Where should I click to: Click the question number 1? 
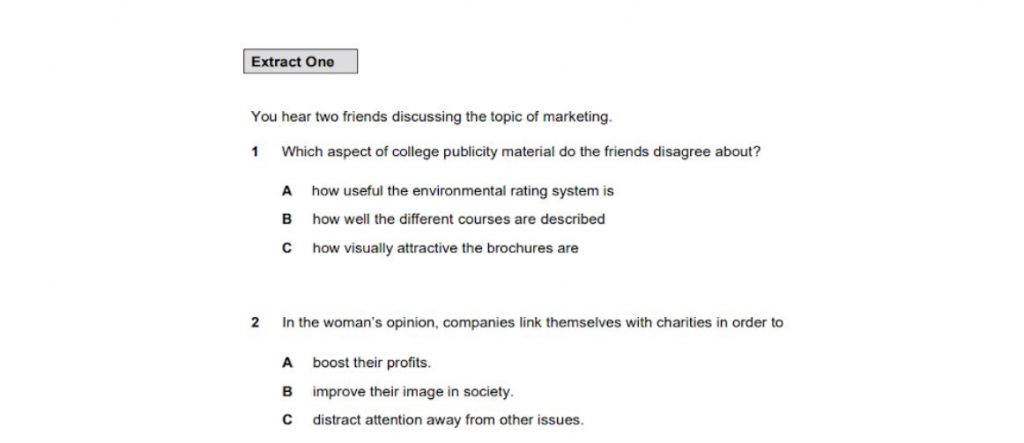(x=255, y=152)
